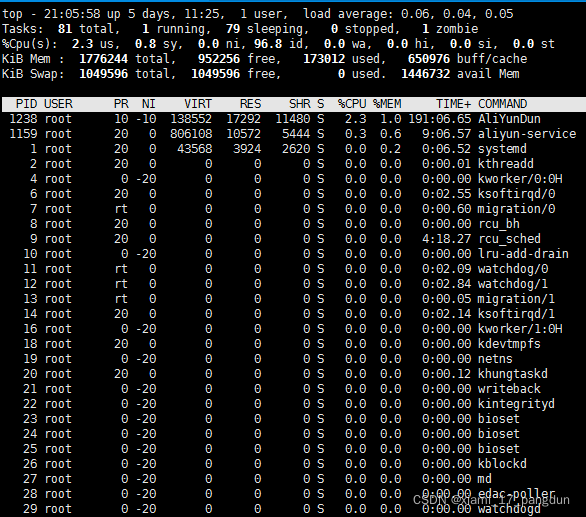586x517 pixels.
Task: Click the time value 191:06.65
Action: pyautogui.click(x=440, y=119)
